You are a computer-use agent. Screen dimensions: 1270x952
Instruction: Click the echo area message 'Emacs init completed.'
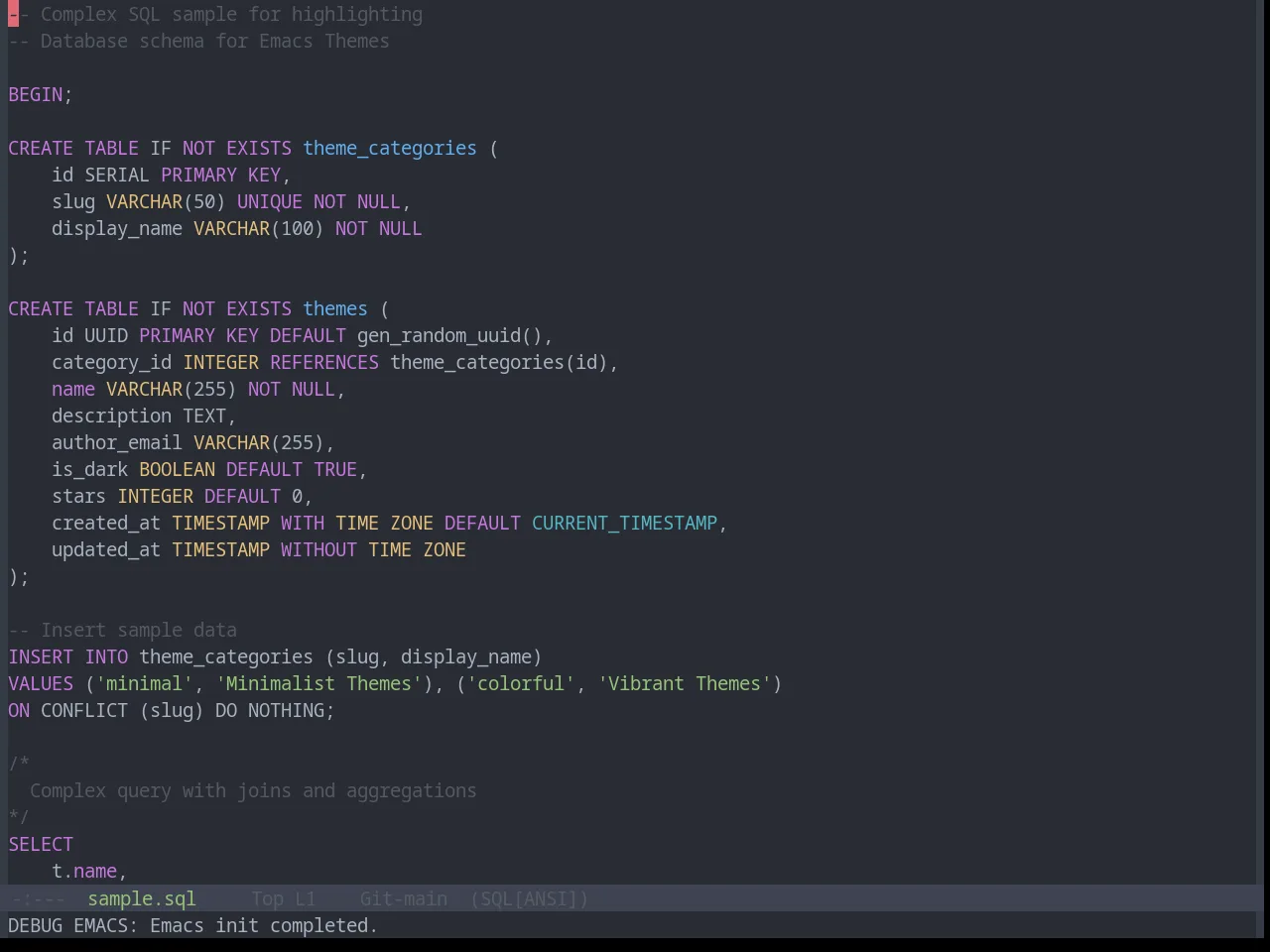click(264, 925)
